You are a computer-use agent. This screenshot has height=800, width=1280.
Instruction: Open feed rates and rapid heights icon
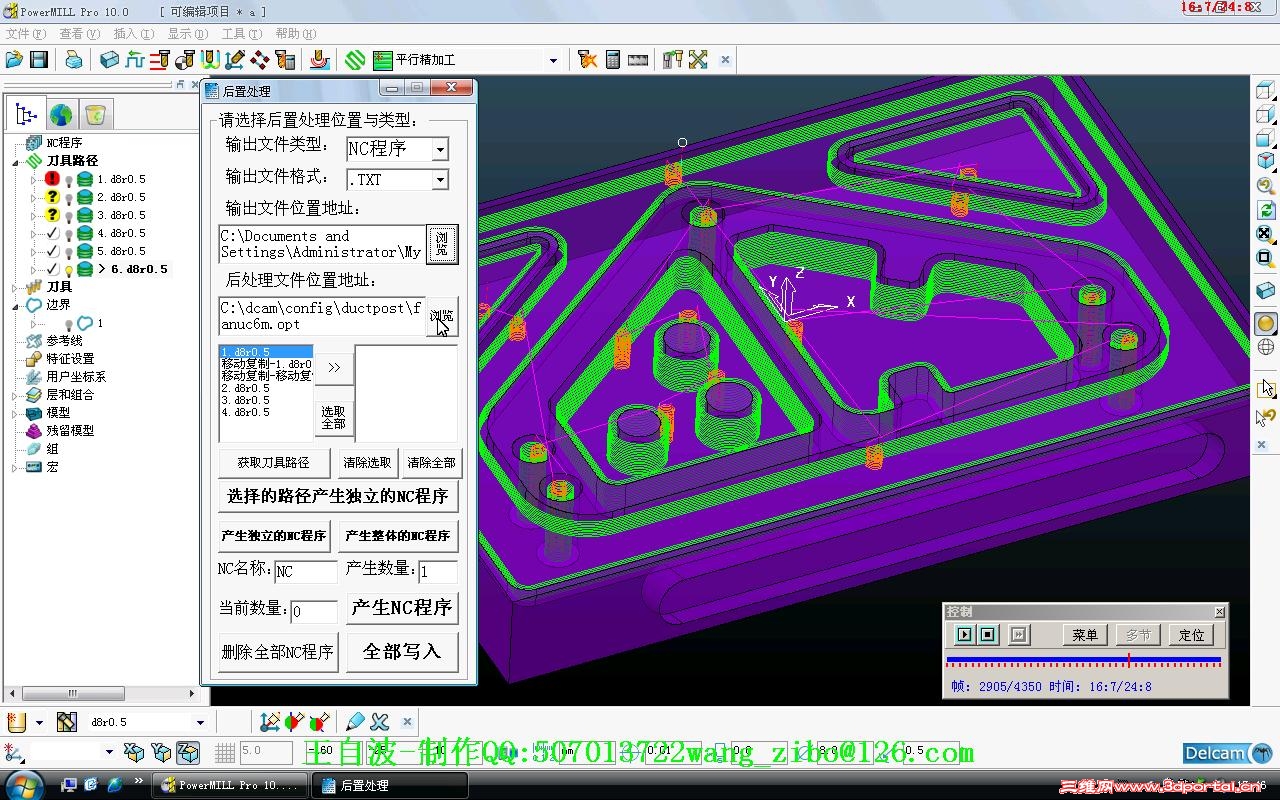coord(135,60)
